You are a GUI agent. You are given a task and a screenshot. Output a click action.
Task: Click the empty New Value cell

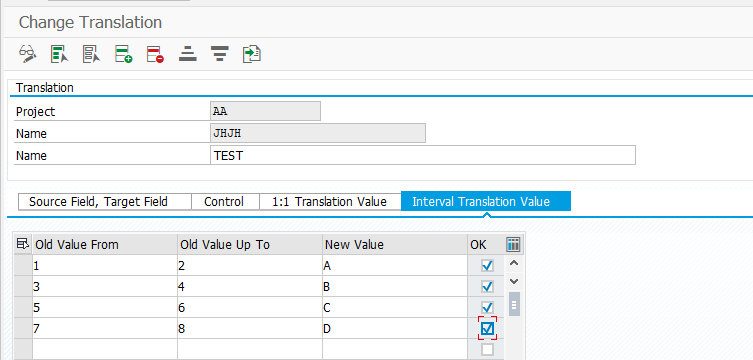pyautogui.click(x=395, y=349)
